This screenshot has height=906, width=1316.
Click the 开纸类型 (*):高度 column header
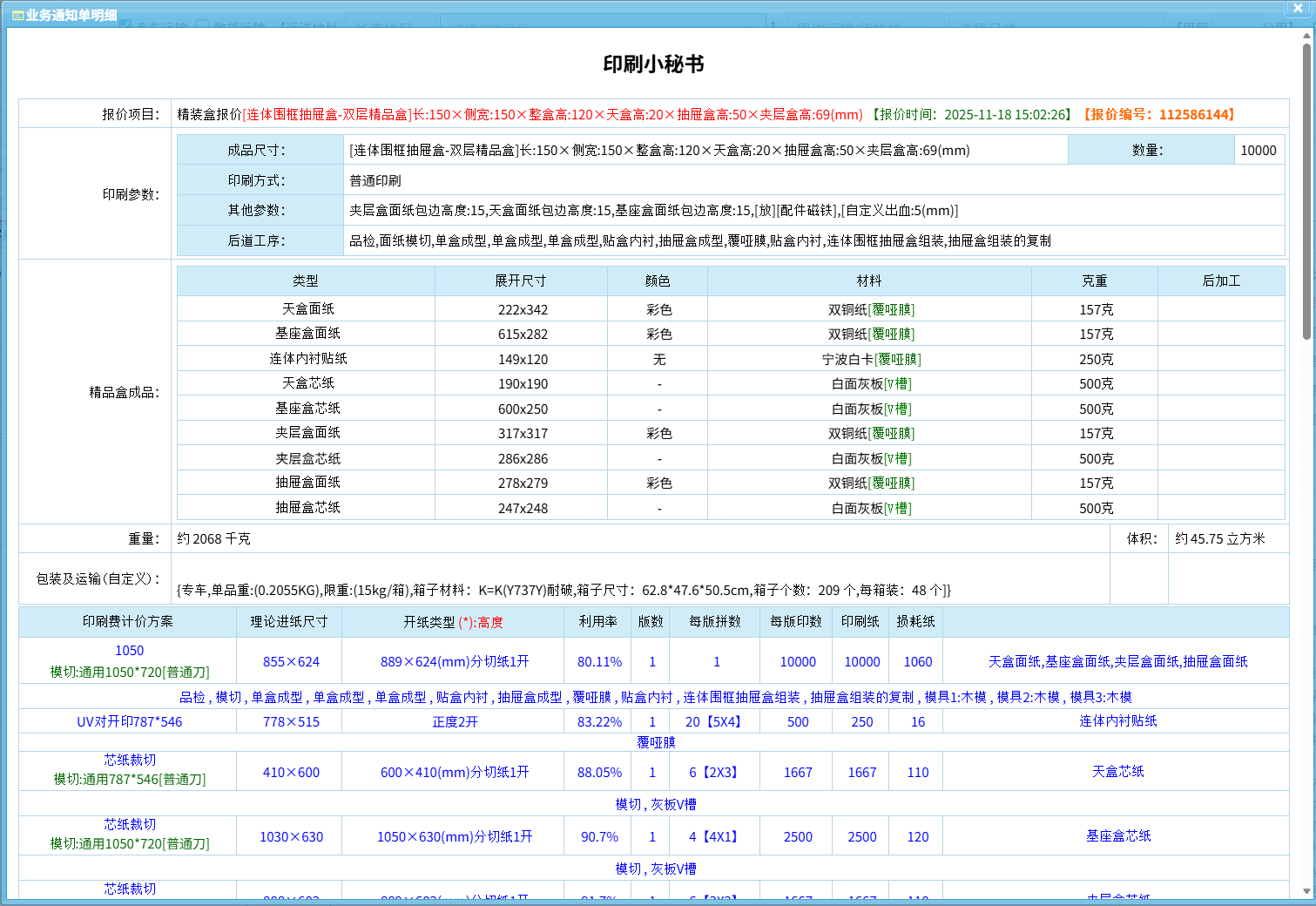(453, 622)
